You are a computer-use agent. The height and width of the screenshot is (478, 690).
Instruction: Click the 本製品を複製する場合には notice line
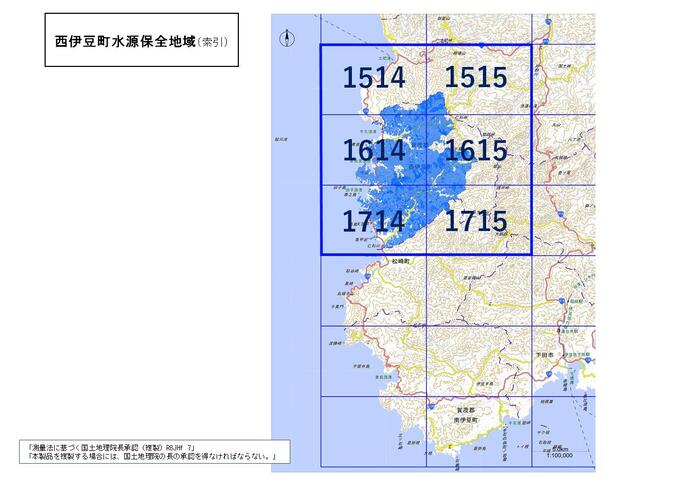(x=152, y=457)
